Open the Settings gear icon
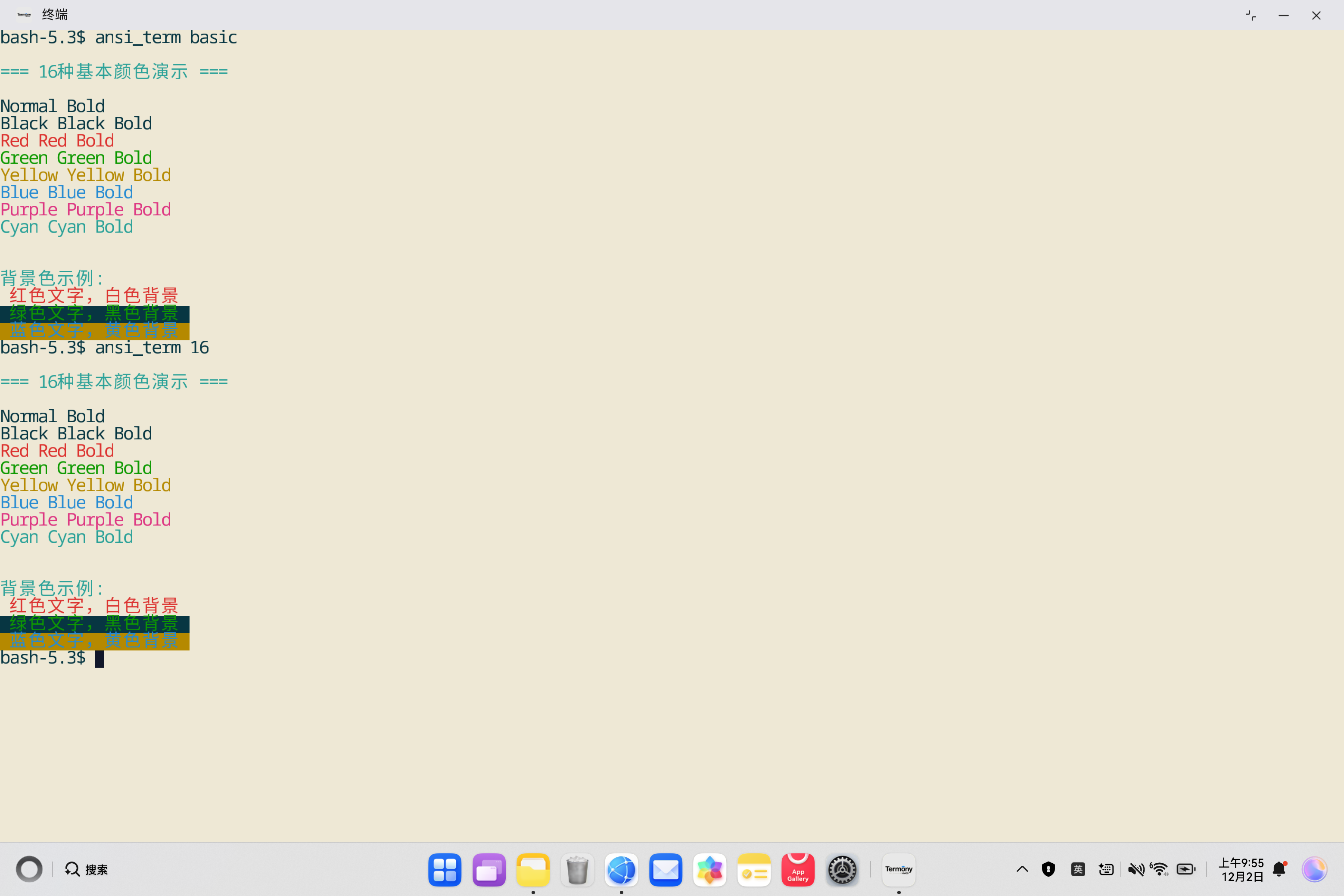The height and width of the screenshot is (896, 1344). click(x=842, y=869)
